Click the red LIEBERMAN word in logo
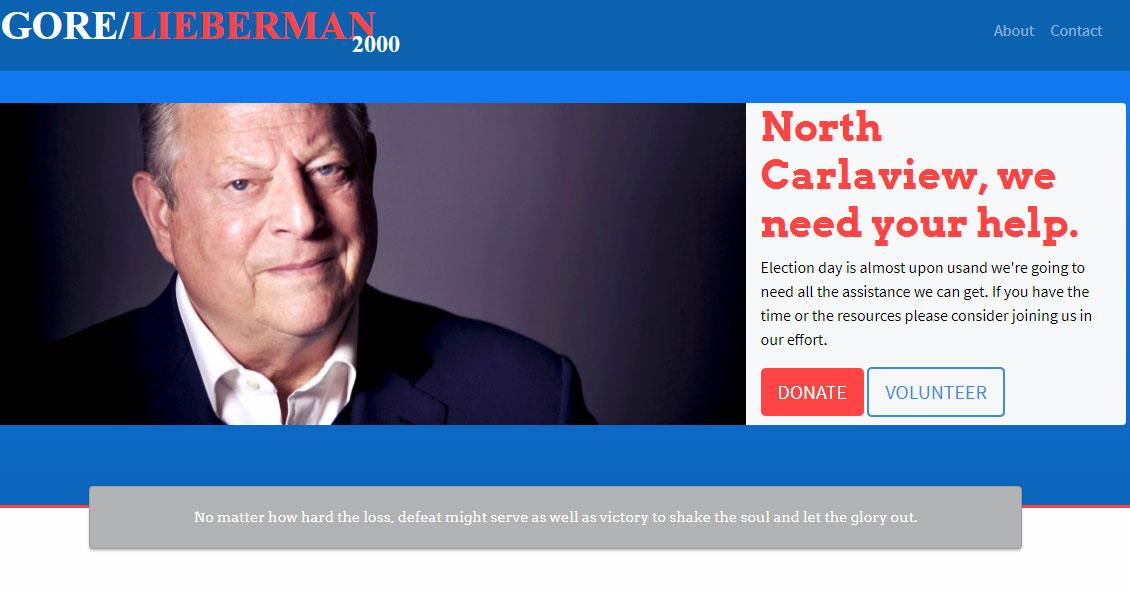The width and height of the screenshot is (1130, 592). (x=252, y=26)
